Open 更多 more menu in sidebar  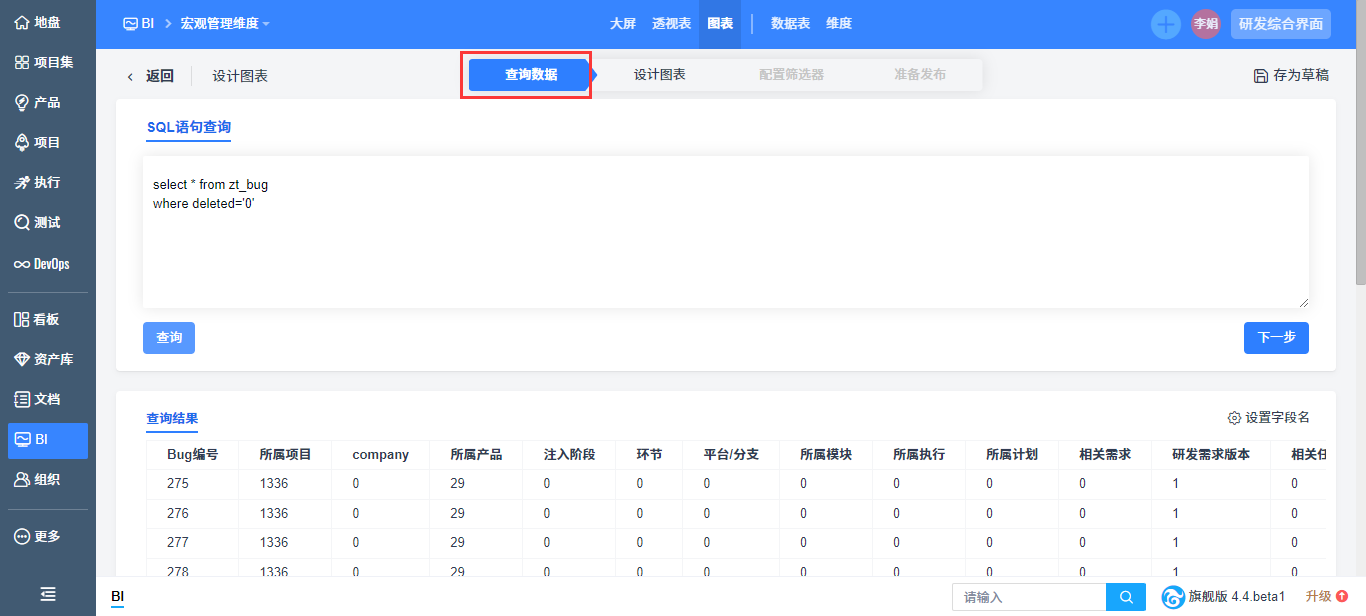(x=38, y=536)
